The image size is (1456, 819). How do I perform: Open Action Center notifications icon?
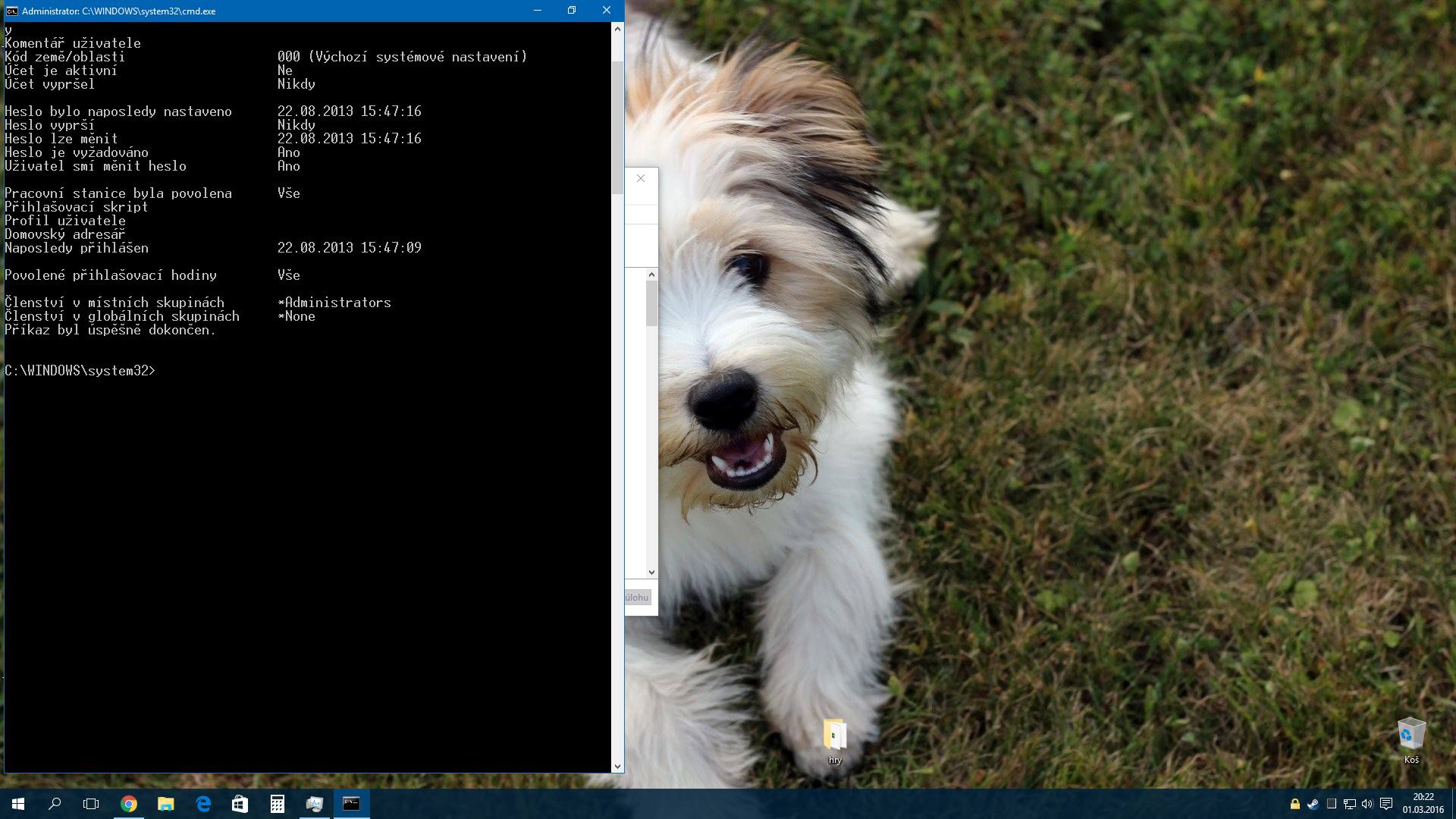click(1386, 804)
